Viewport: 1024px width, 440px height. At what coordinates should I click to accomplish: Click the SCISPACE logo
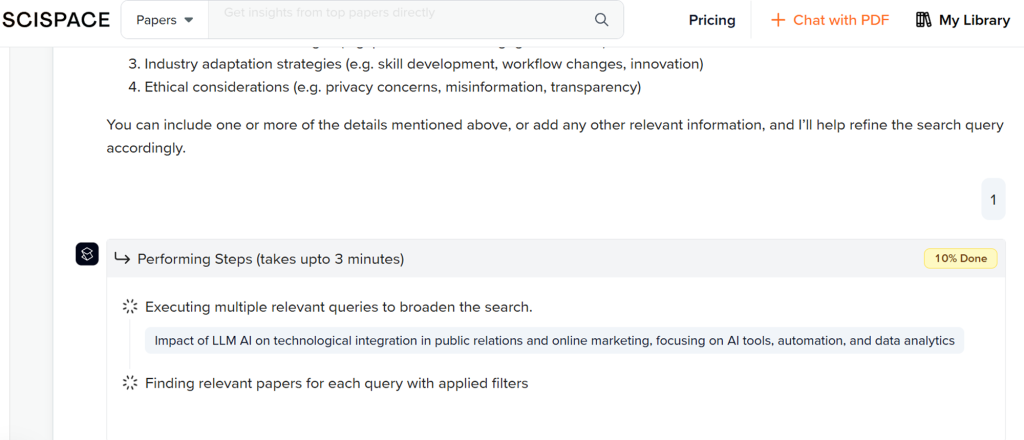pyautogui.click(x=56, y=20)
